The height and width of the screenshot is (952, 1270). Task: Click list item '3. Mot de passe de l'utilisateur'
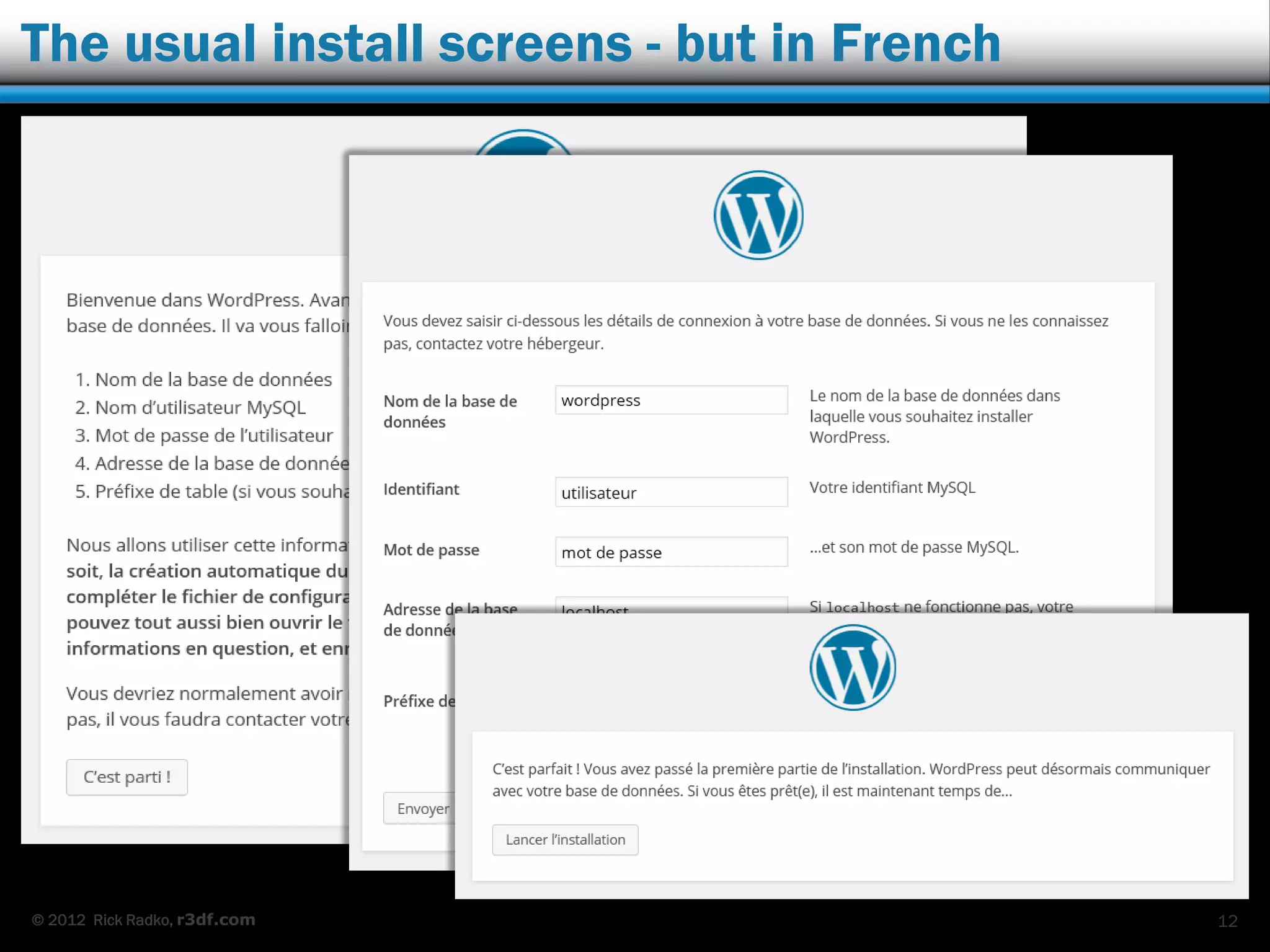(x=203, y=435)
